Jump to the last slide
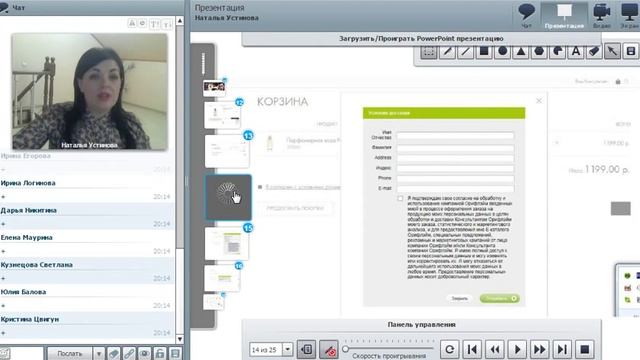 pos(562,349)
